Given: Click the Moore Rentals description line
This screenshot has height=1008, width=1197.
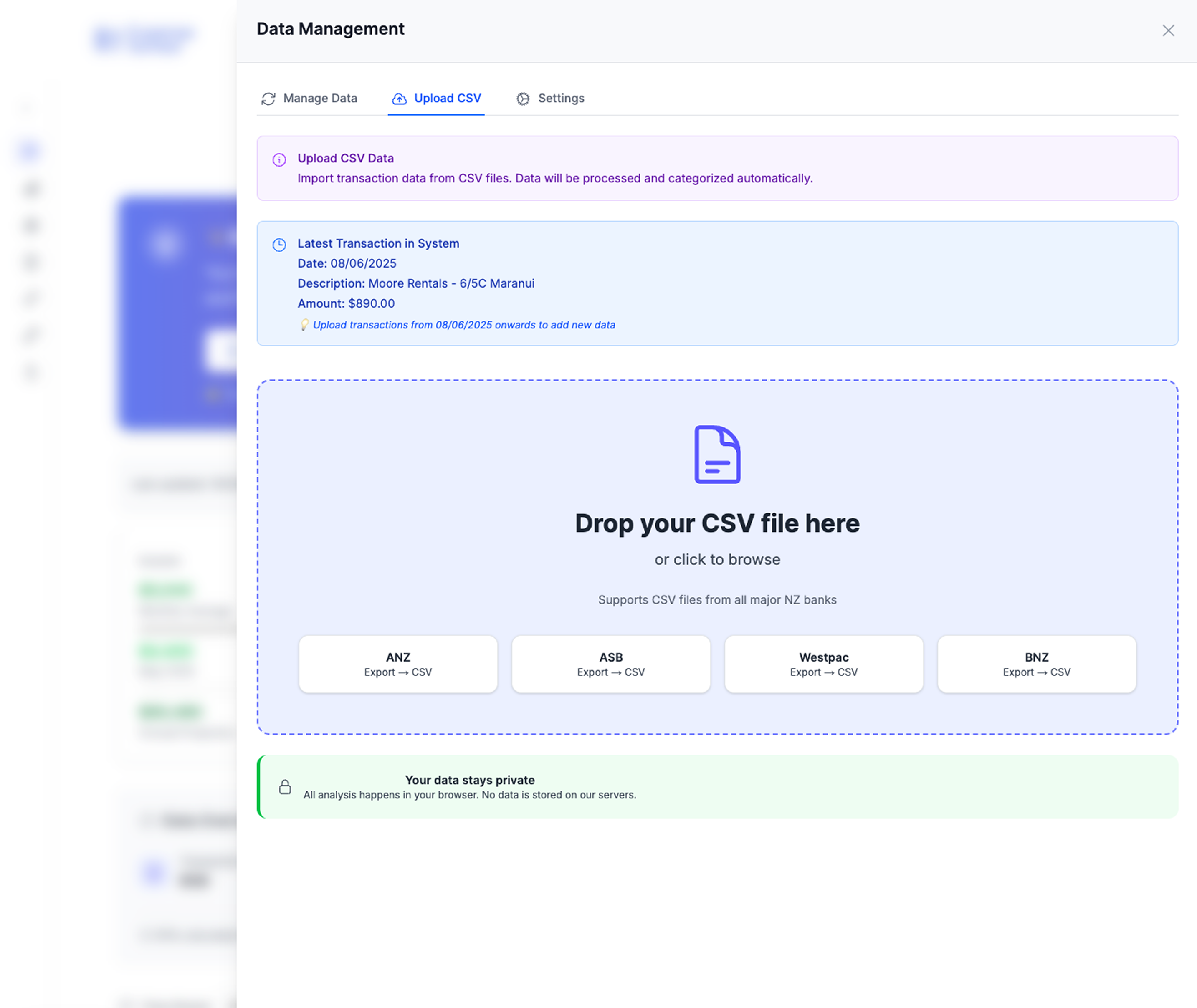Looking at the screenshot, I should coord(415,283).
